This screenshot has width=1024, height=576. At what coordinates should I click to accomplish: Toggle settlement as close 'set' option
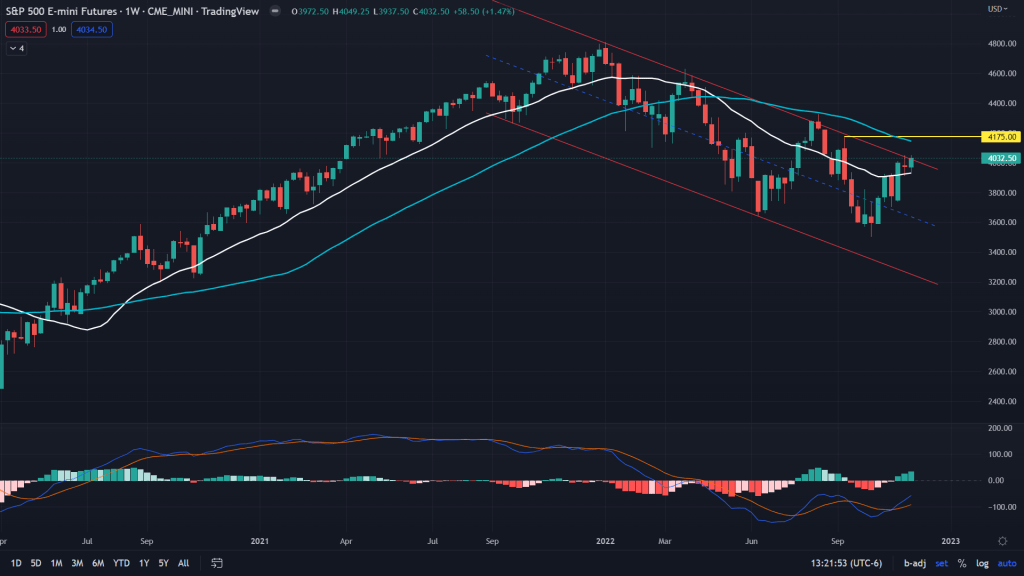[941, 563]
